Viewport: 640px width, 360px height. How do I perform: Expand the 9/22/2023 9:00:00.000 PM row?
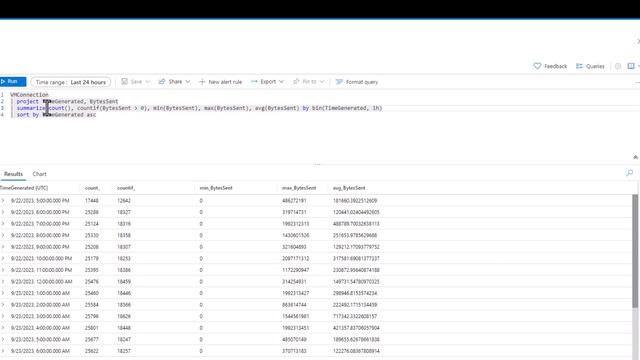[x=3, y=247]
